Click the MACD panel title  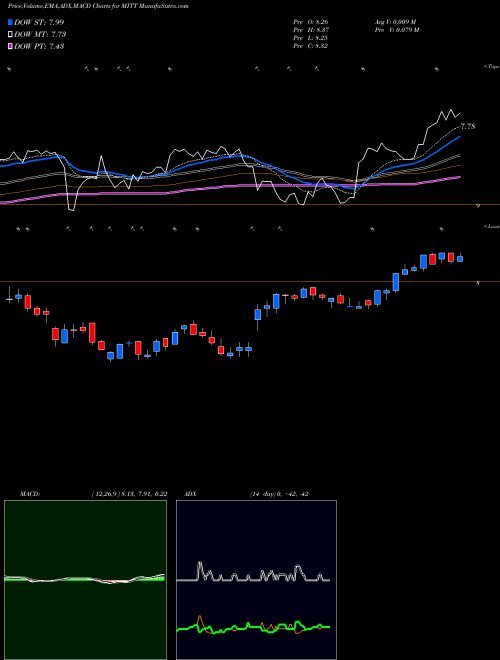(29, 494)
